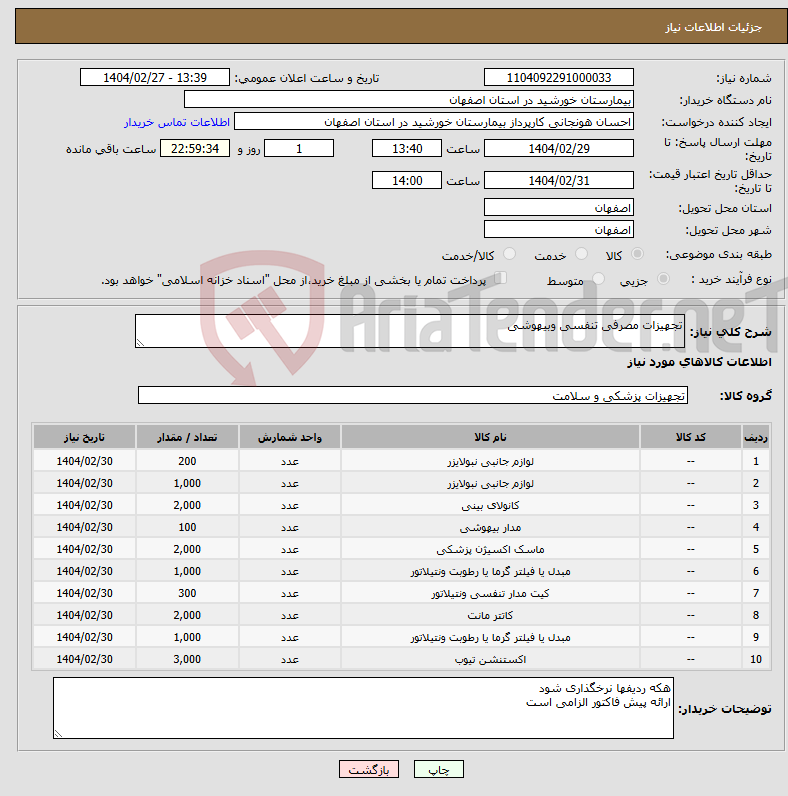The image size is (788, 796).
Task: Click the شهر محل تحویل field
Action: coord(559,229)
